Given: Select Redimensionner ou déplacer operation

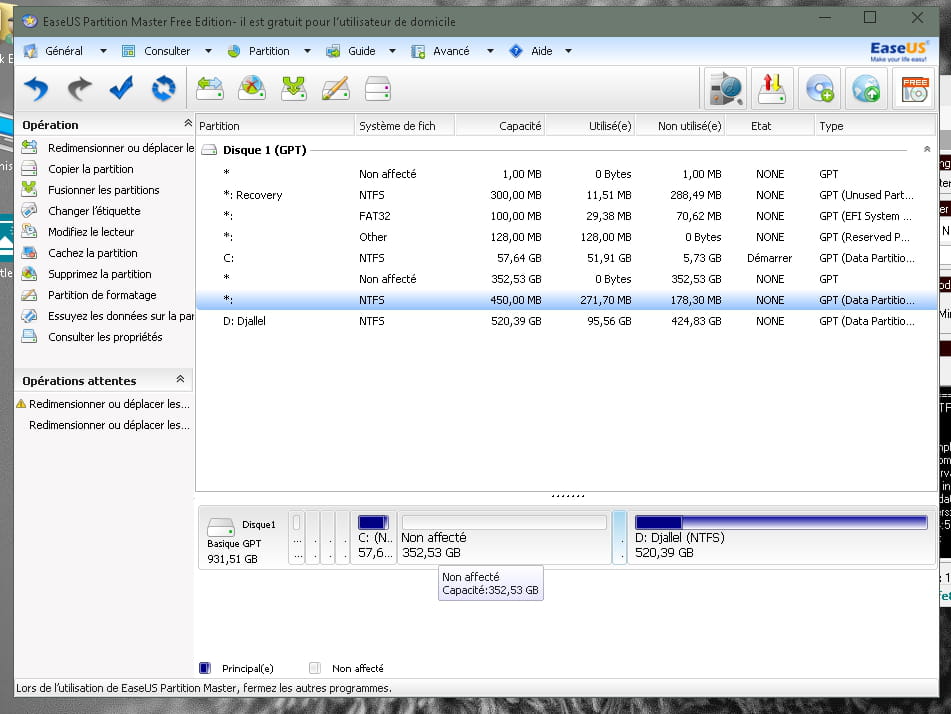Looking at the screenshot, I should click(121, 148).
